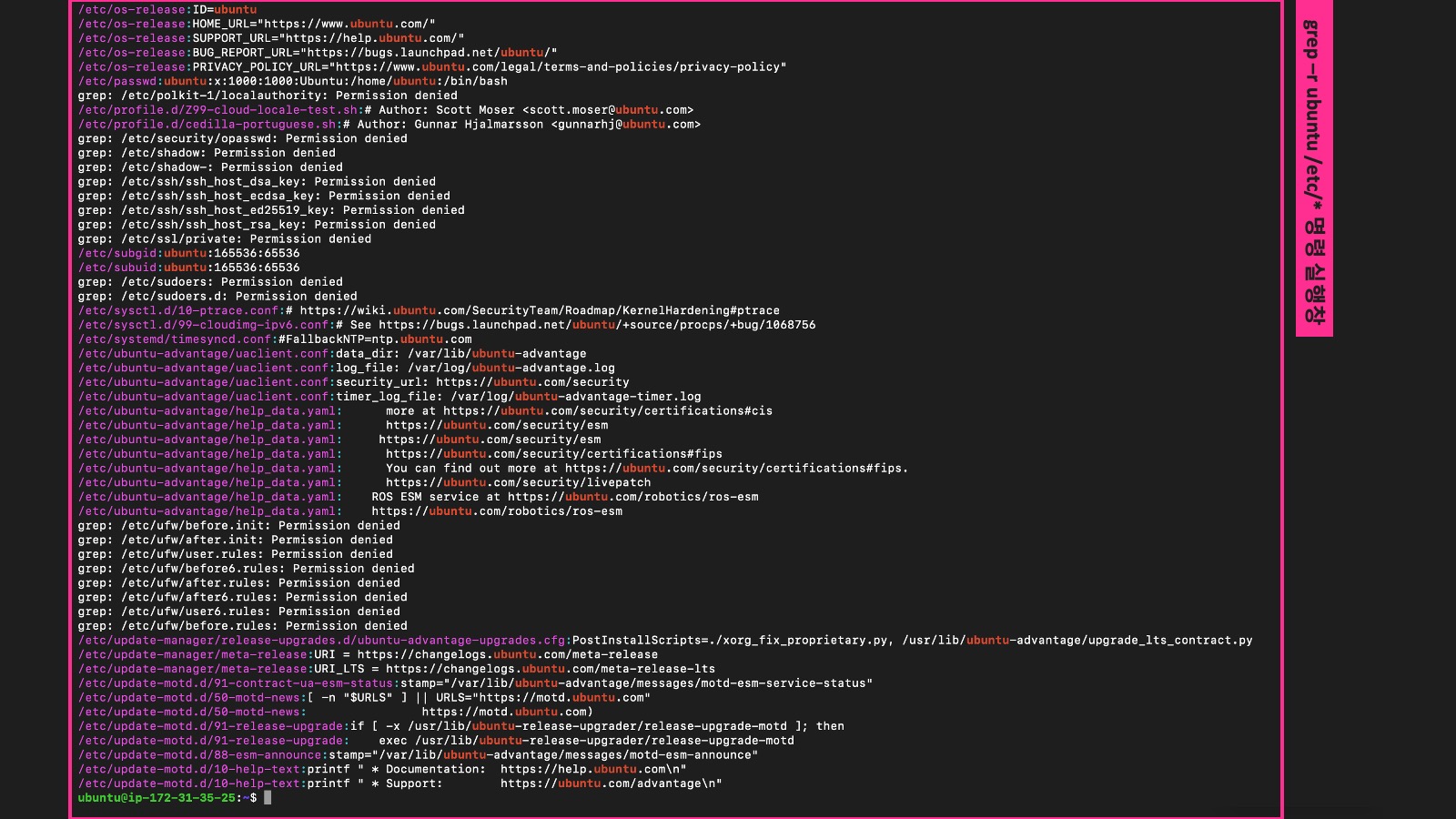Click the /etc/ufw/after6.rules permission denied line
The height and width of the screenshot is (819, 1456).
tap(243, 598)
